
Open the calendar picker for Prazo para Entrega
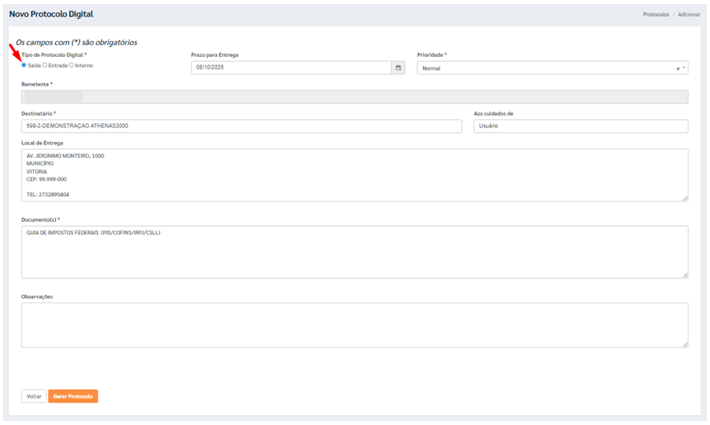click(x=398, y=68)
